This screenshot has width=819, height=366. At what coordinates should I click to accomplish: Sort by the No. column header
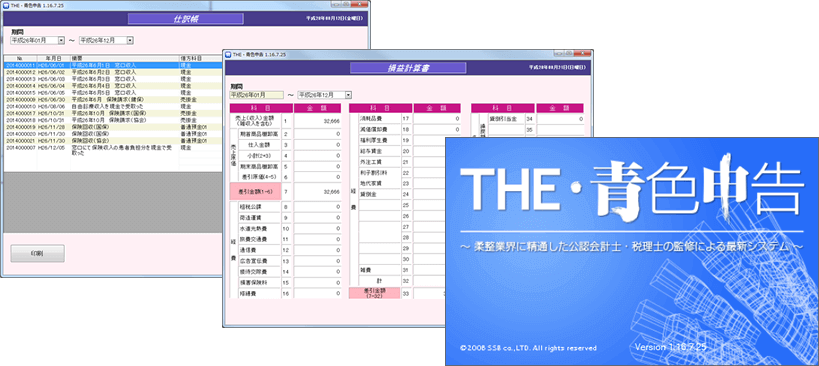(20, 58)
